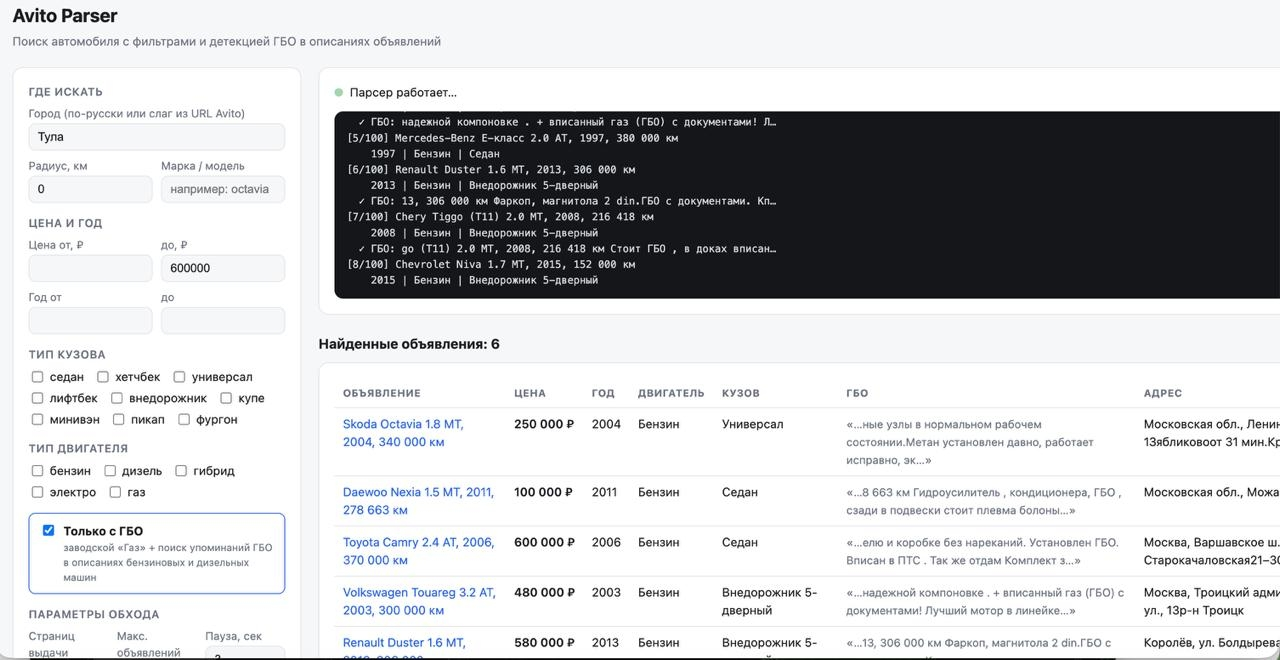Click the Chery Tiggo (T11) log line
This screenshot has width=1280, height=660.
(x=500, y=216)
